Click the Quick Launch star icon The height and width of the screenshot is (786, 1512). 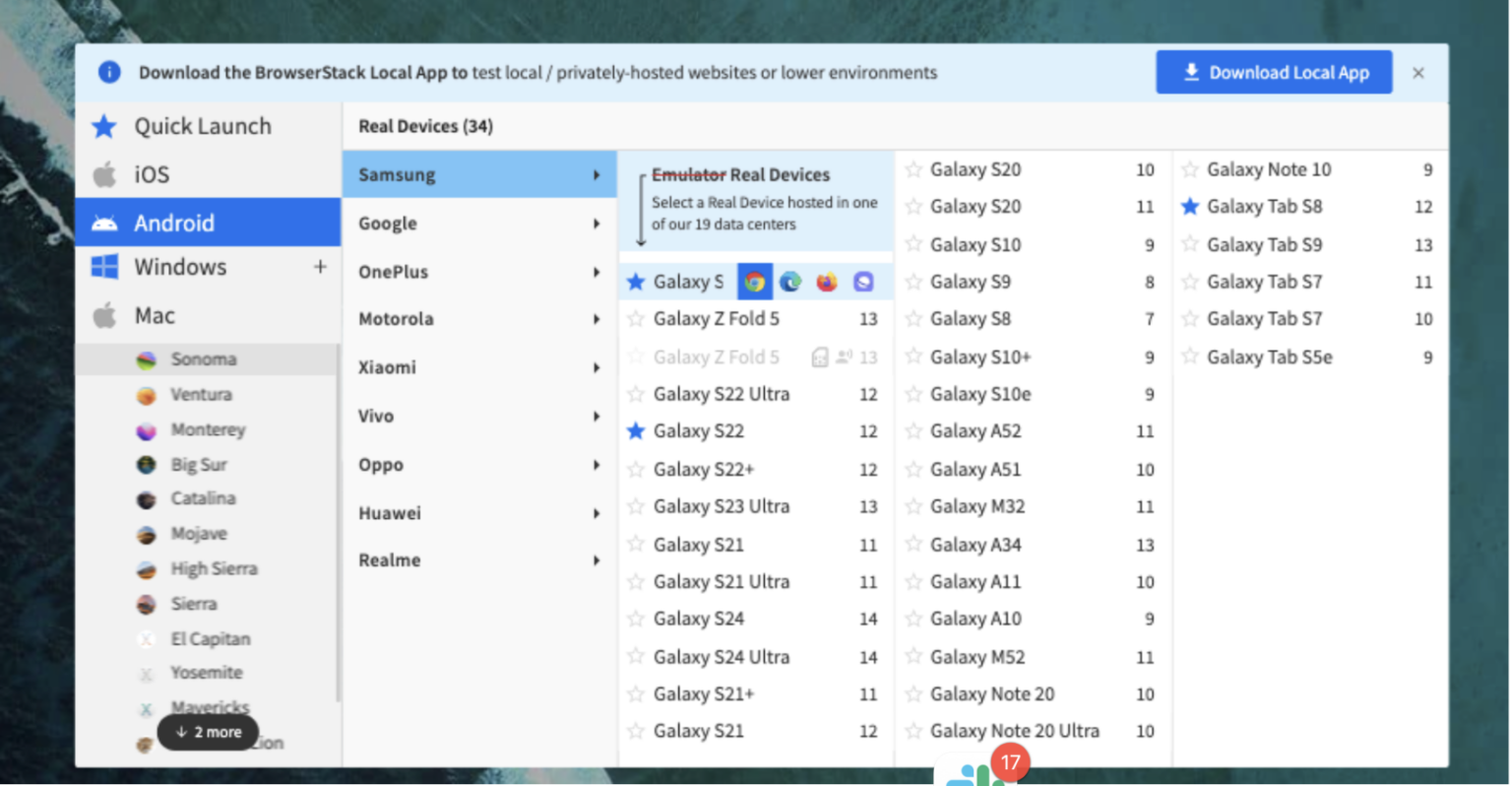(x=104, y=126)
